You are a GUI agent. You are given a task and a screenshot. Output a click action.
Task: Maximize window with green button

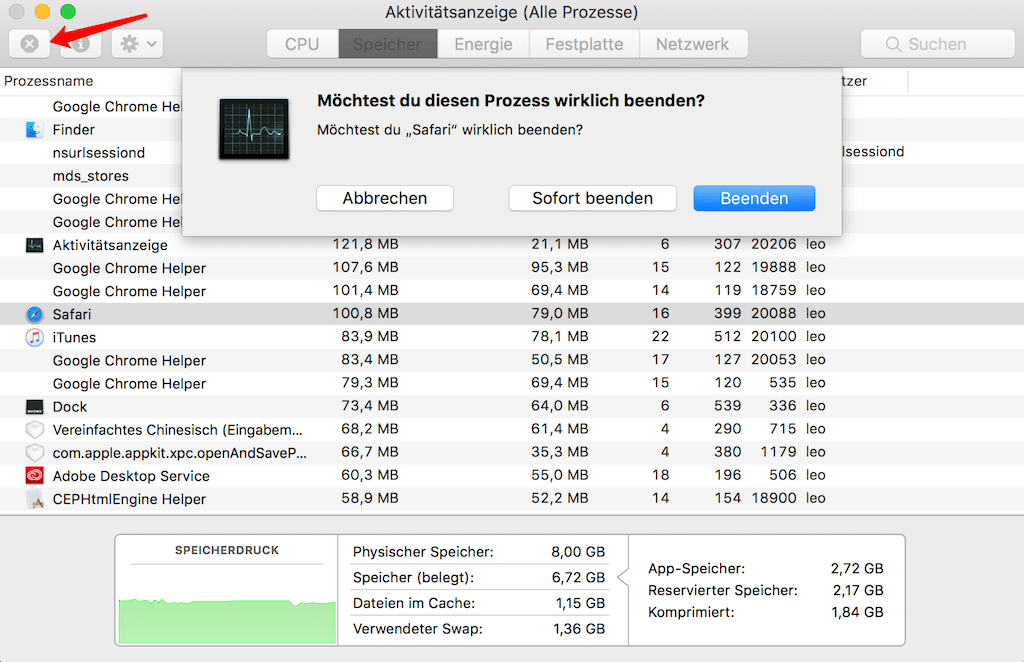pyautogui.click(x=68, y=11)
